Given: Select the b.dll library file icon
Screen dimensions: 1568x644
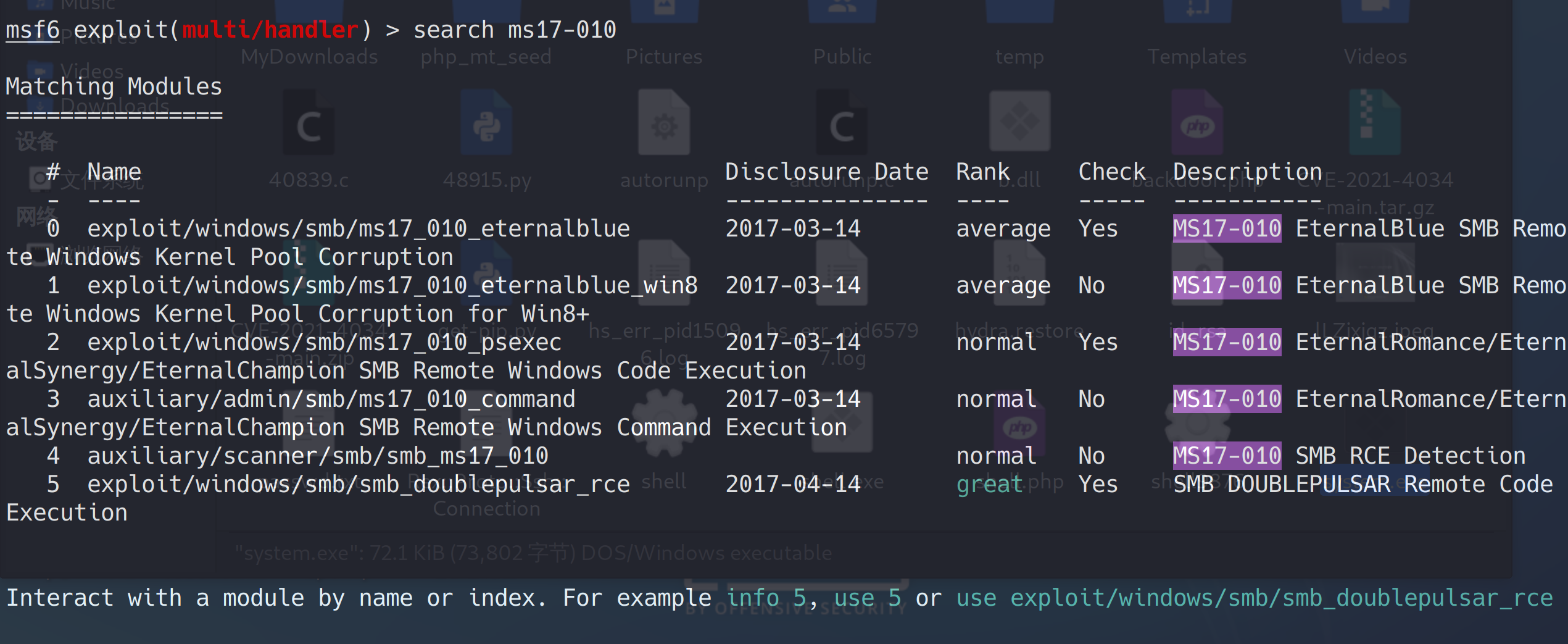Looking at the screenshot, I should point(1019,123).
